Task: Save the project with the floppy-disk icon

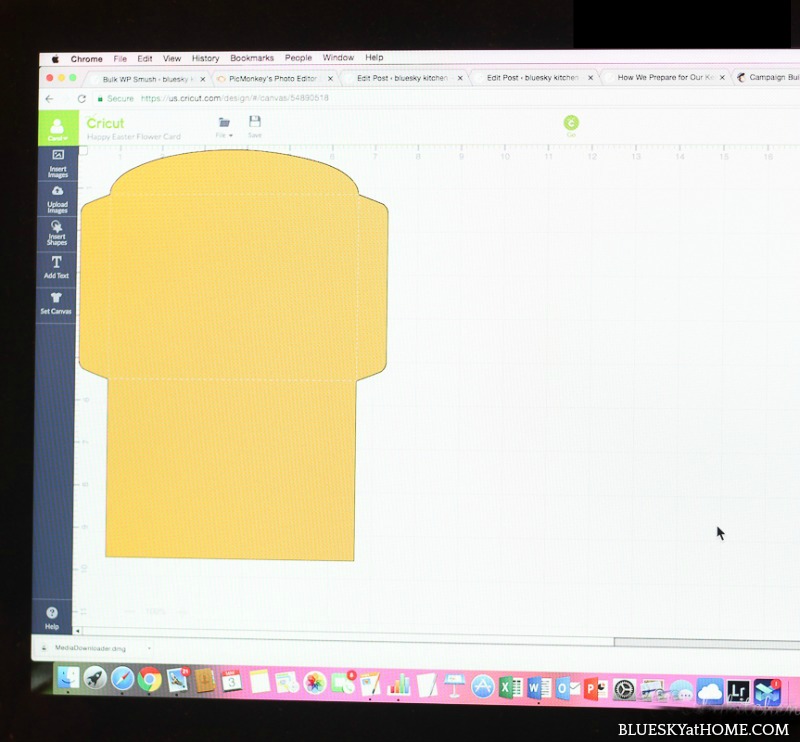Action: point(255,127)
